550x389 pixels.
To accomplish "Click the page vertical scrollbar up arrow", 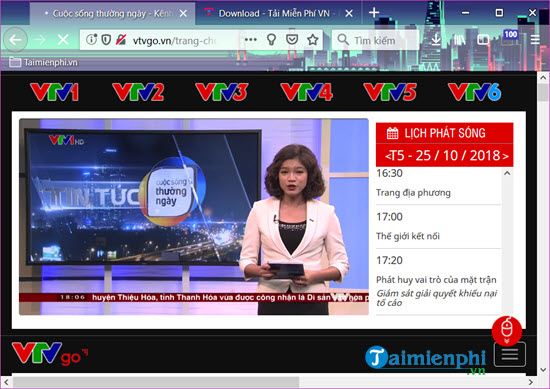I will coord(543,78).
